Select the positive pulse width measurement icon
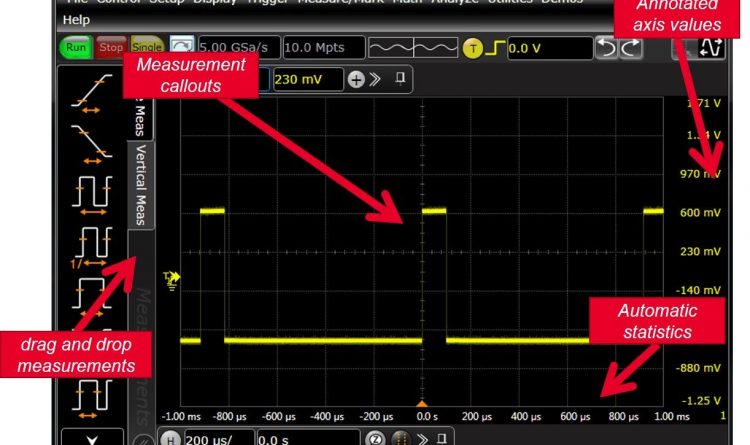Image resolution: width=750 pixels, height=445 pixels. pos(92,298)
